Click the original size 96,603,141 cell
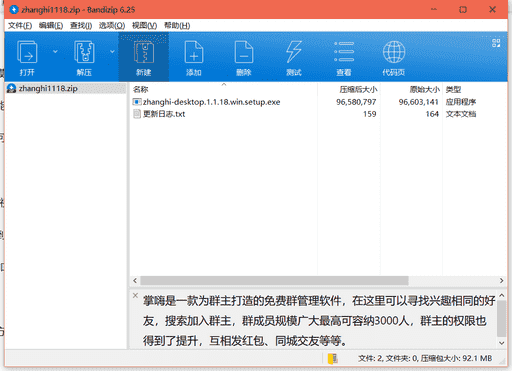 point(418,102)
